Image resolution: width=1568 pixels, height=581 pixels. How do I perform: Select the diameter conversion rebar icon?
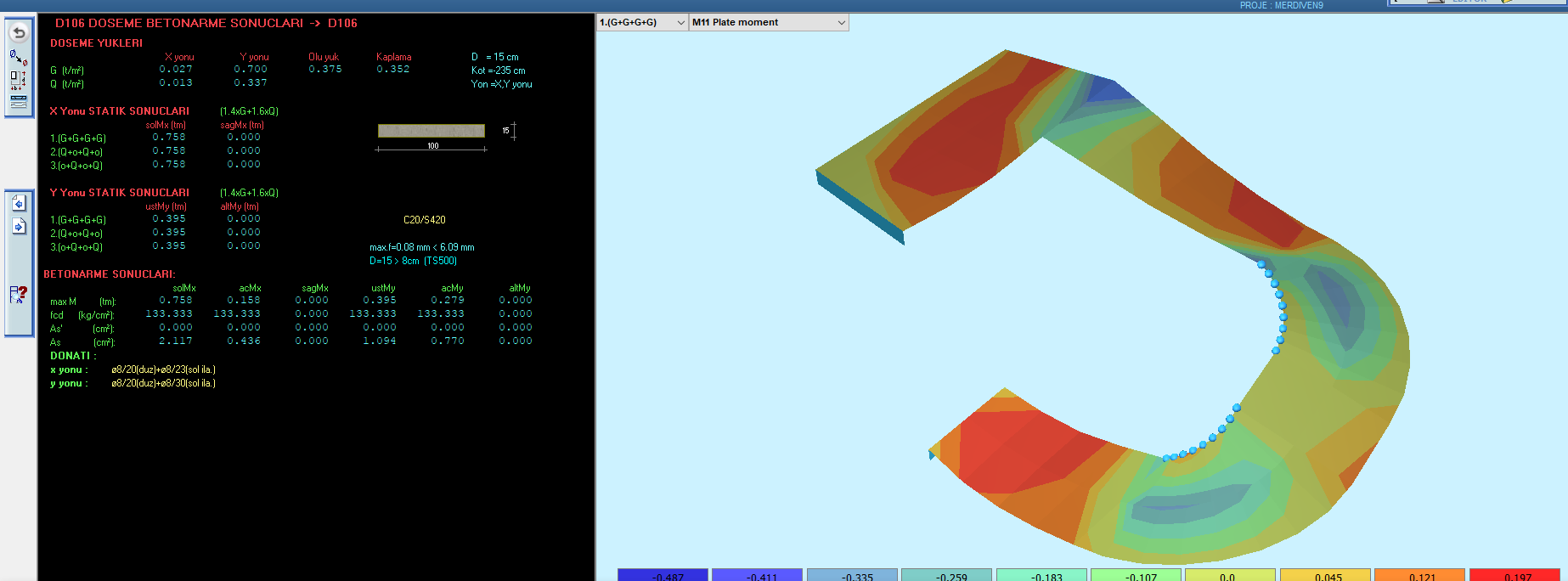pos(18,57)
